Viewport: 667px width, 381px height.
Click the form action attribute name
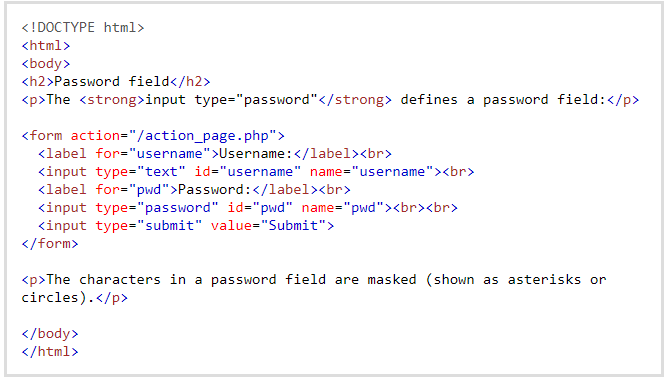(95, 136)
